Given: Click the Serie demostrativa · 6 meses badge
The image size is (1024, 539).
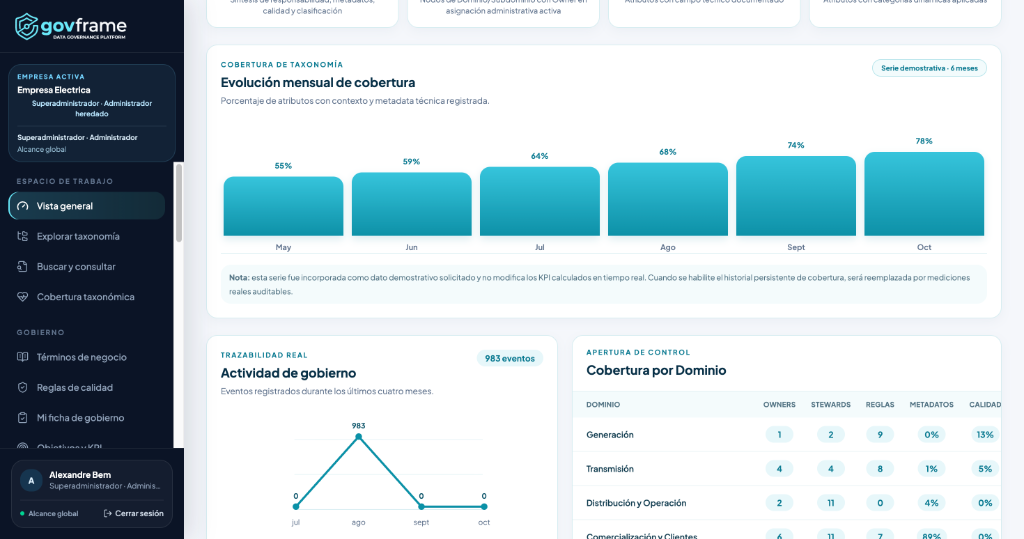Looking at the screenshot, I should [929, 68].
